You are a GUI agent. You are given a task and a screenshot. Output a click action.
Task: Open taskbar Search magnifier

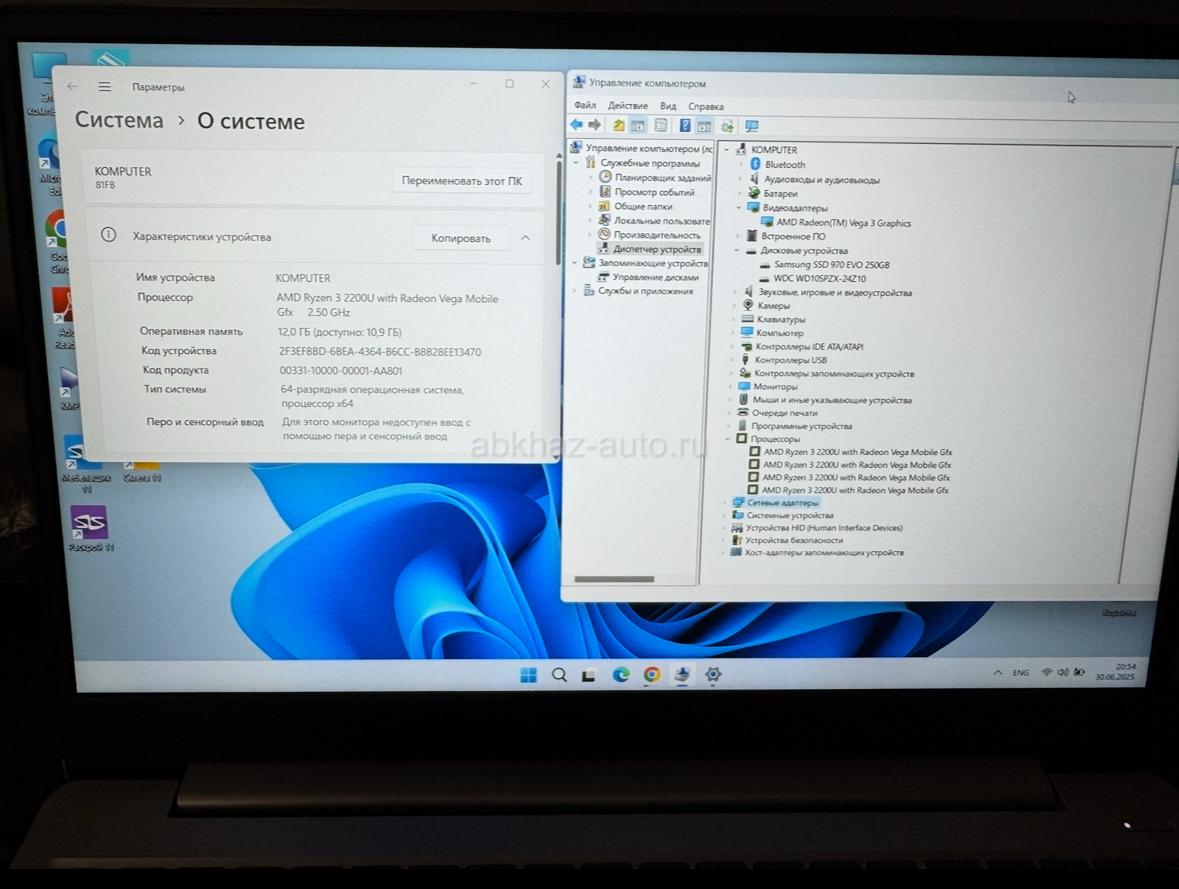pos(559,675)
